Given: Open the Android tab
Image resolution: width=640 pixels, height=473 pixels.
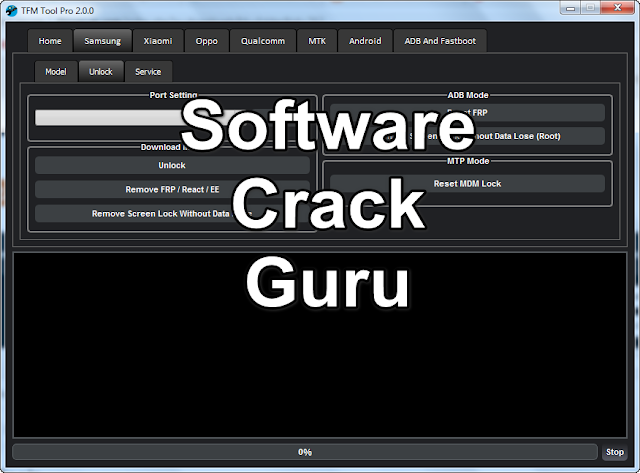Looking at the screenshot, I should [x=365, y=41].
